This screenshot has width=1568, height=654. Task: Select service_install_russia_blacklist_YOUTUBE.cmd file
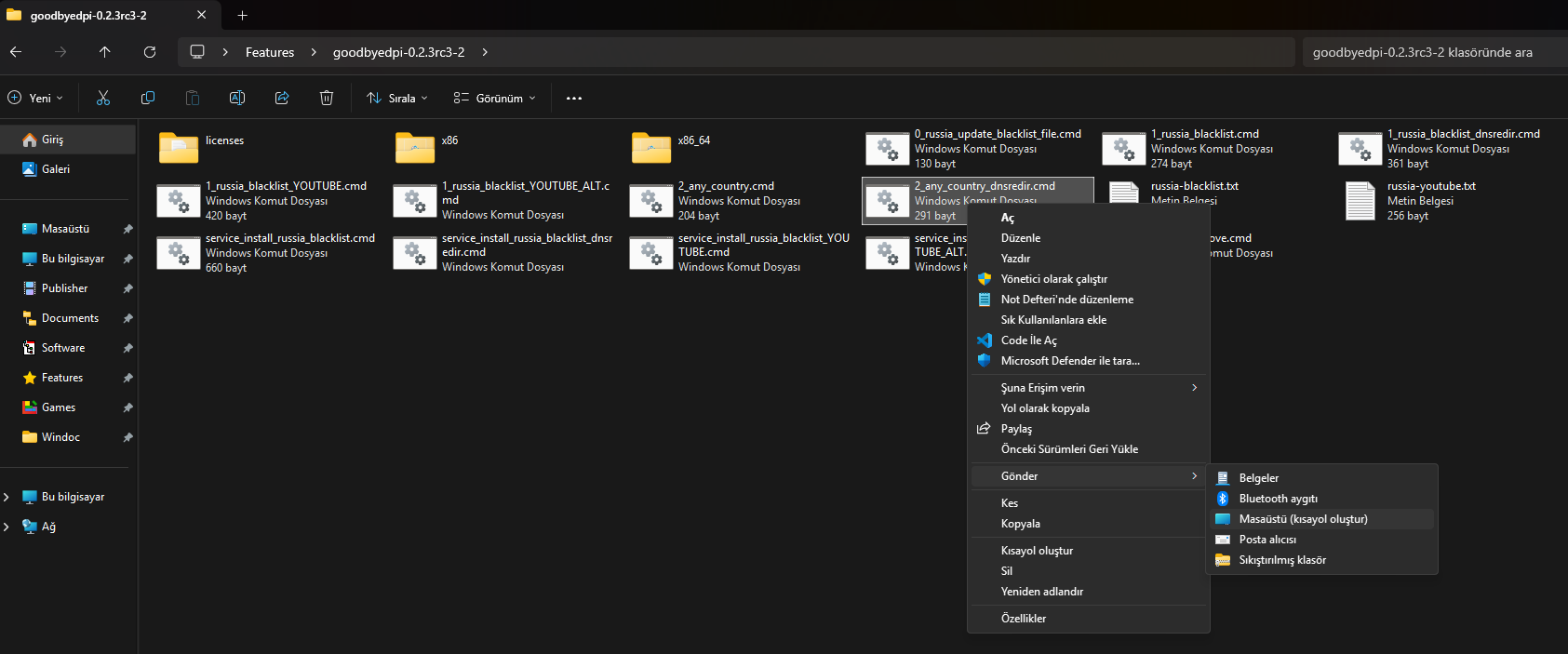click(x=741, y=252)
